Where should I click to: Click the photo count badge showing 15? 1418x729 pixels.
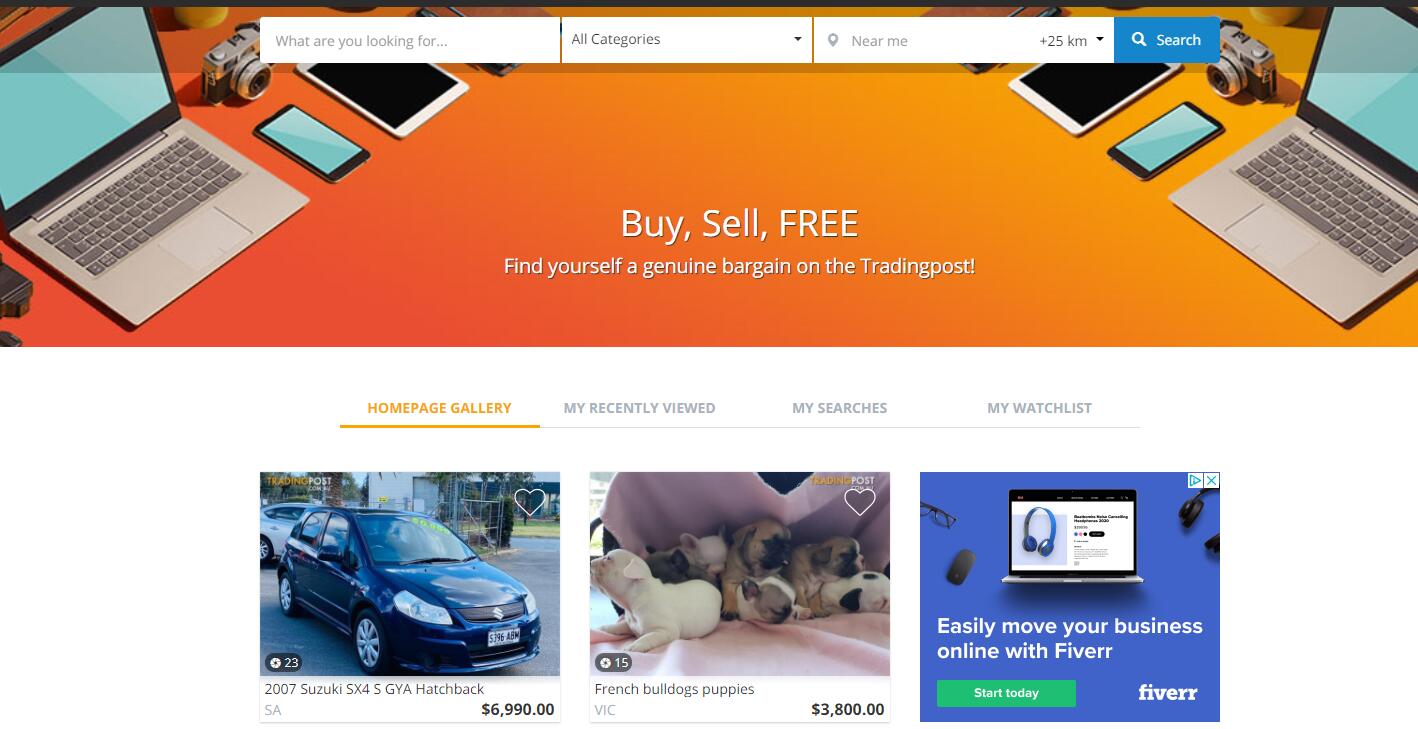click(614, 662)
